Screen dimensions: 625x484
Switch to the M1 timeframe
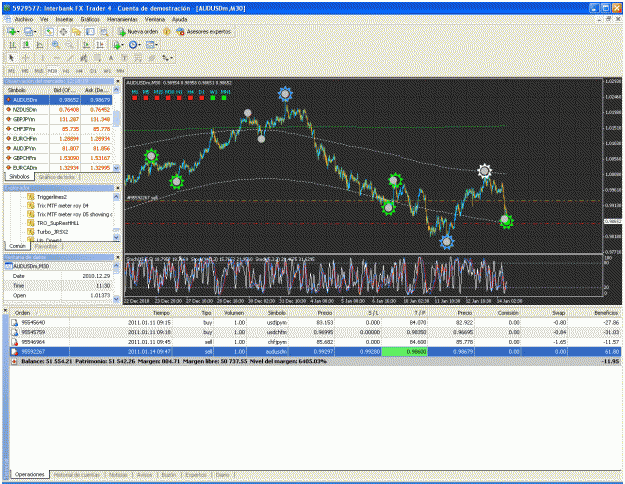click(12, 71)
